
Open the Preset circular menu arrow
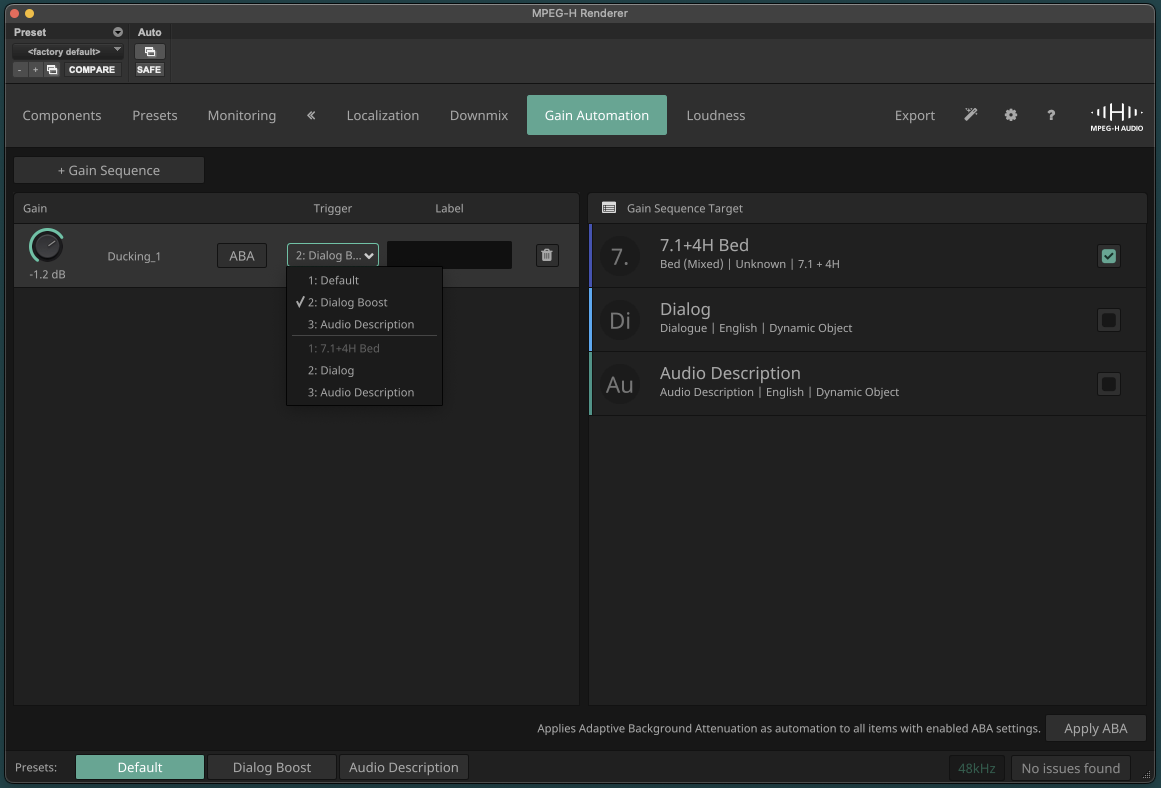pos(118,33)
